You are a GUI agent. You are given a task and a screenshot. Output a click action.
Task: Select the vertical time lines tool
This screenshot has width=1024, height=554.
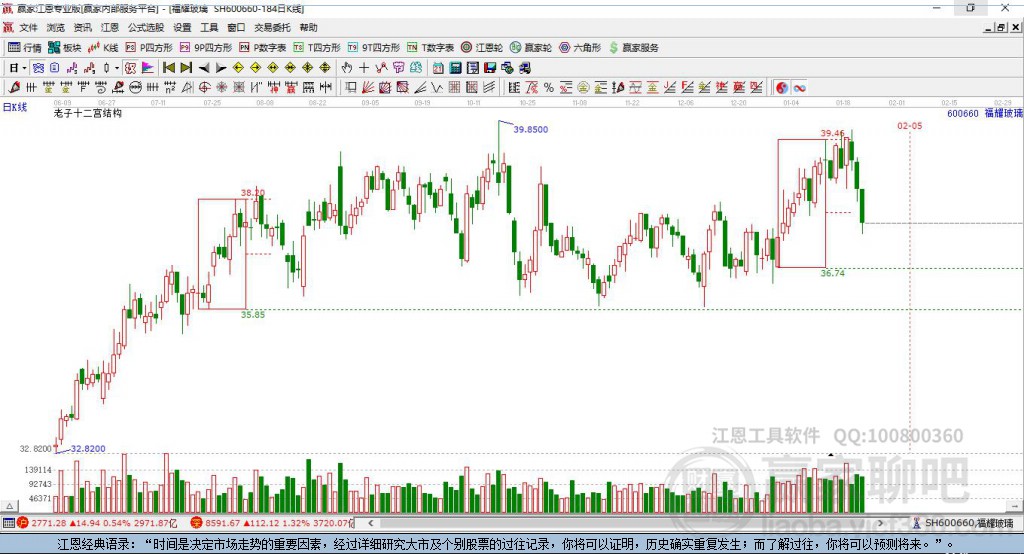click(31, 88)
